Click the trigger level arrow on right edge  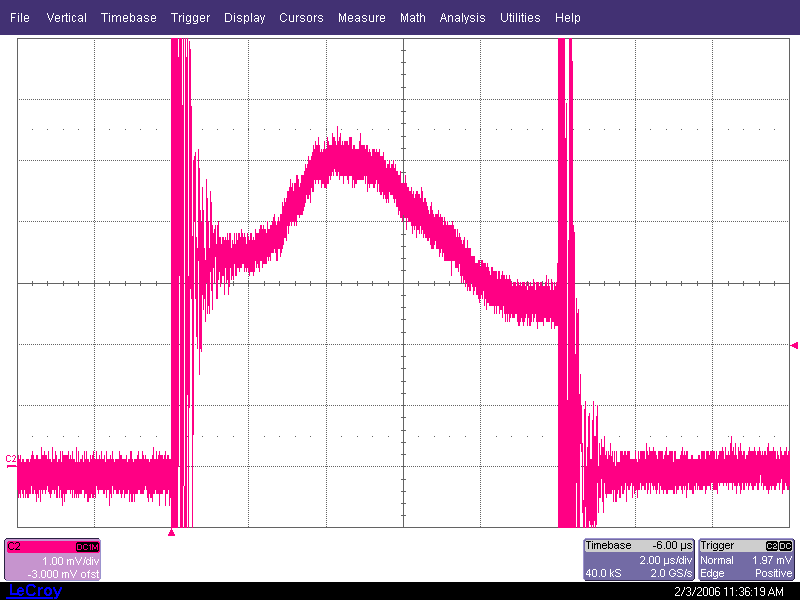794,345
